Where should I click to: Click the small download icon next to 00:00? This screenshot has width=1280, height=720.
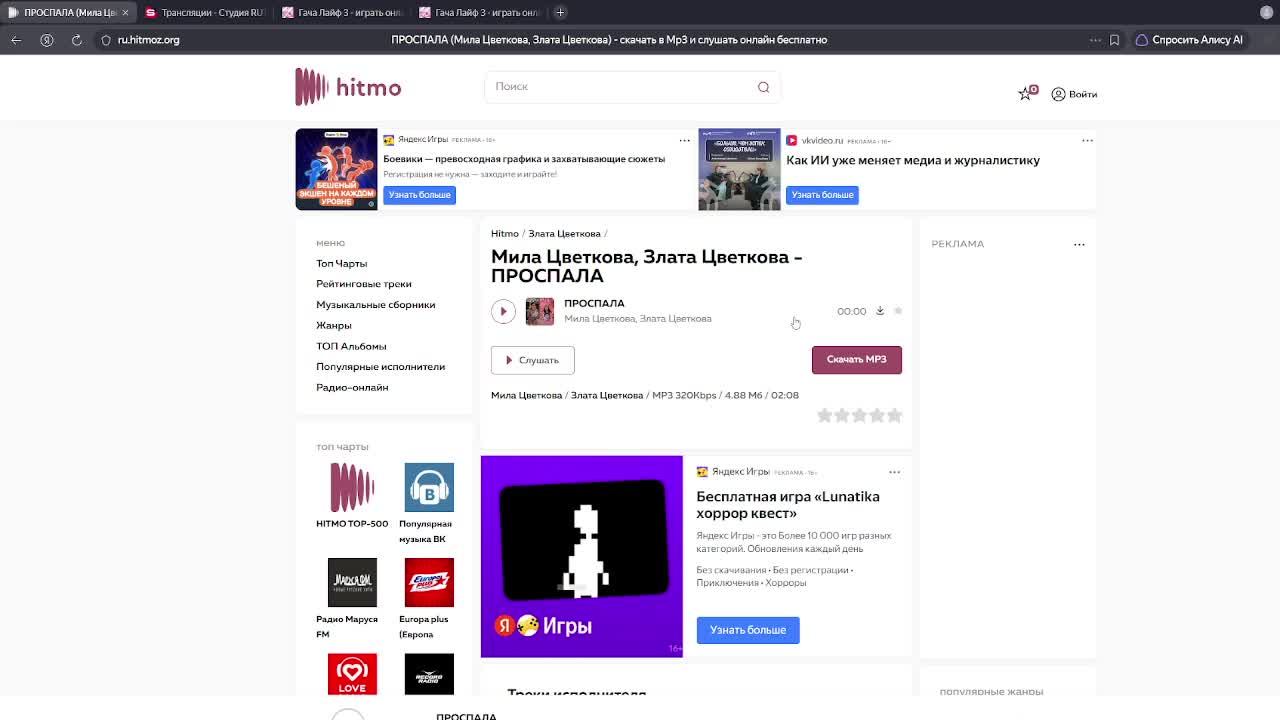(880, 311)
